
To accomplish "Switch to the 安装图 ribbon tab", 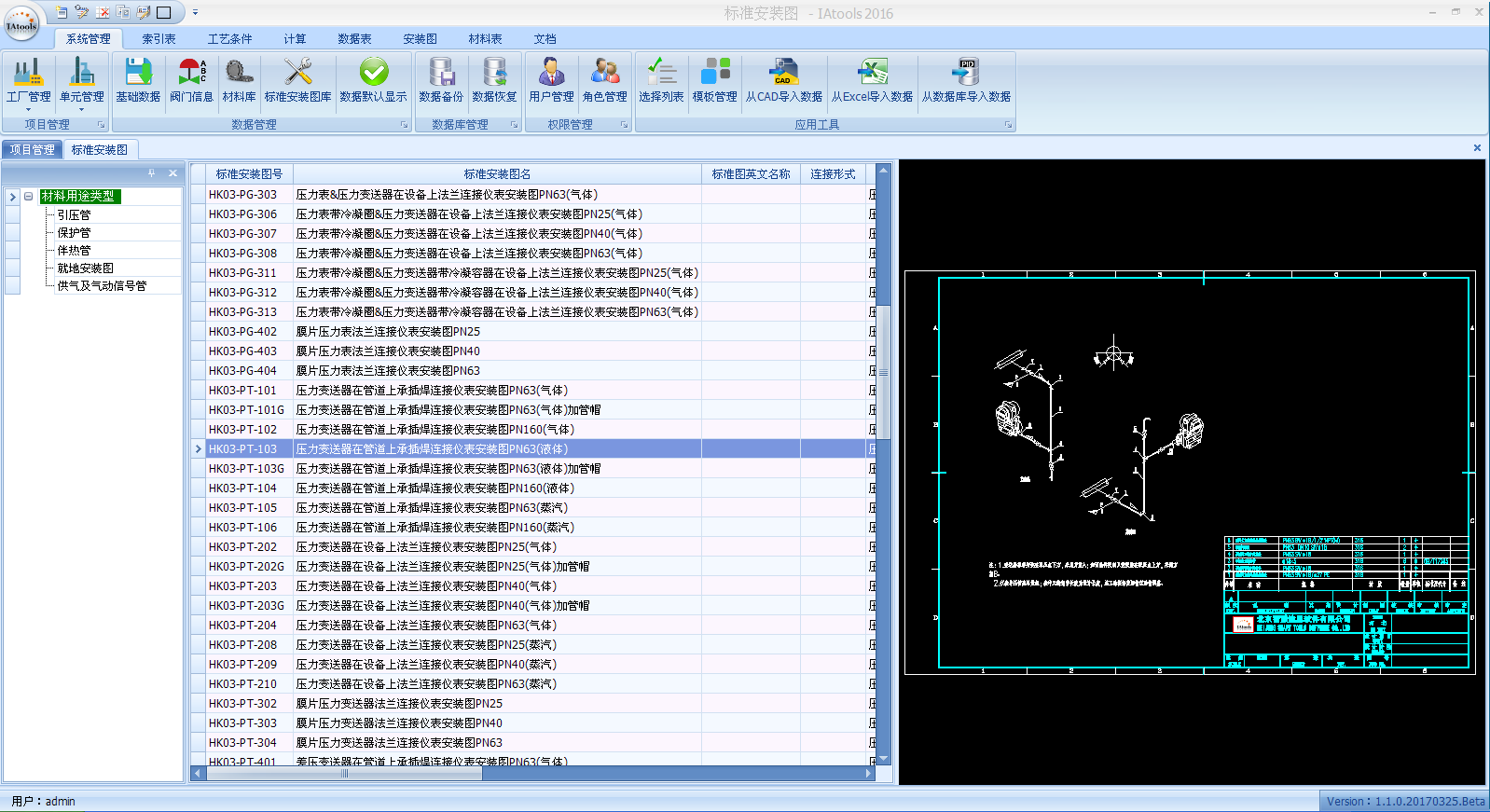I will 420,39.
